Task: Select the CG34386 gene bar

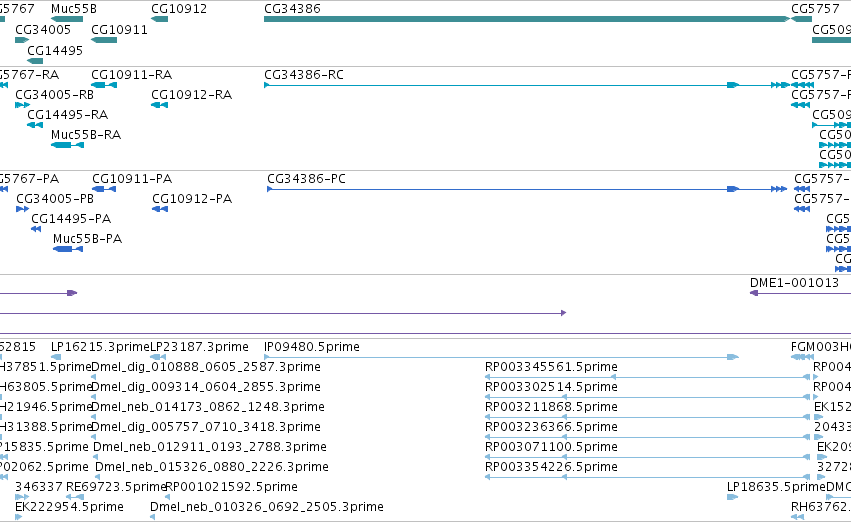Action: pyautogui.click(x=526, y=19)
